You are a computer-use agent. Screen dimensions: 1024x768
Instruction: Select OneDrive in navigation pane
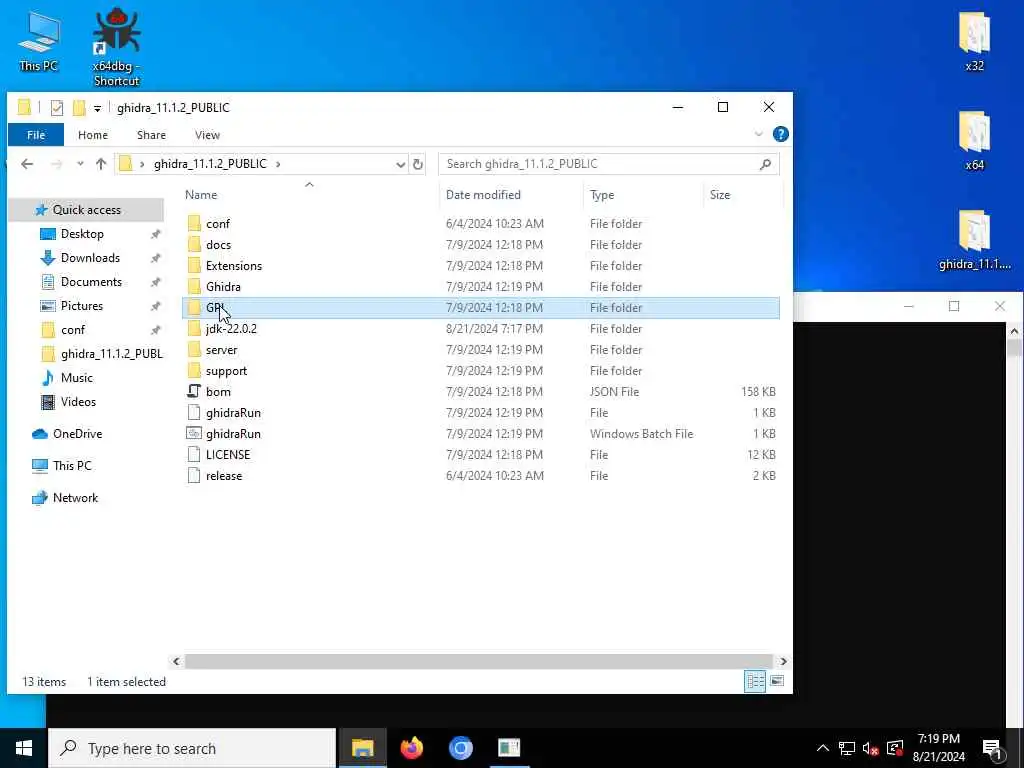(x=77, y=434)
